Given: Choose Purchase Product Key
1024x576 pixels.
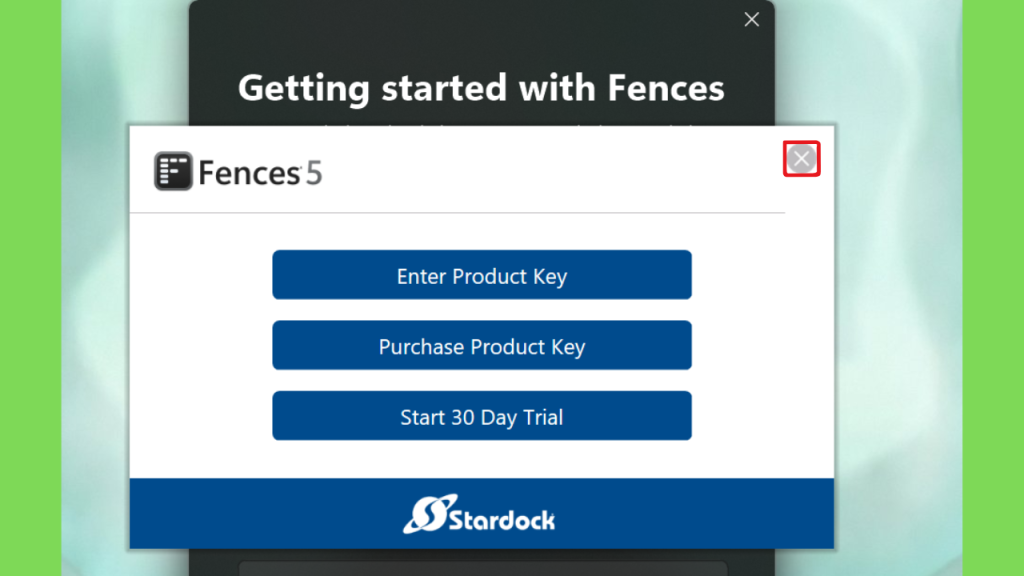Looking at the screenshot, I should [x=482, y=345].
